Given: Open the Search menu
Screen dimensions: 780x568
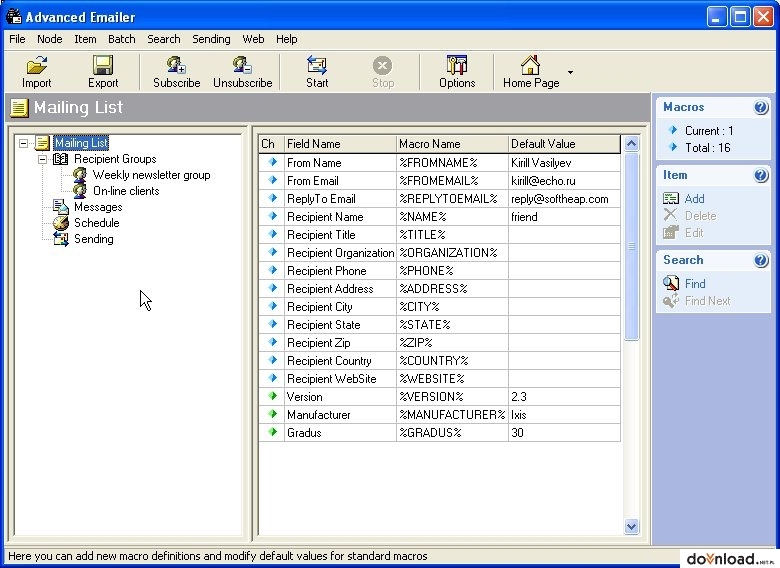Looking at the screenshot, I should [x=164, y=39].
